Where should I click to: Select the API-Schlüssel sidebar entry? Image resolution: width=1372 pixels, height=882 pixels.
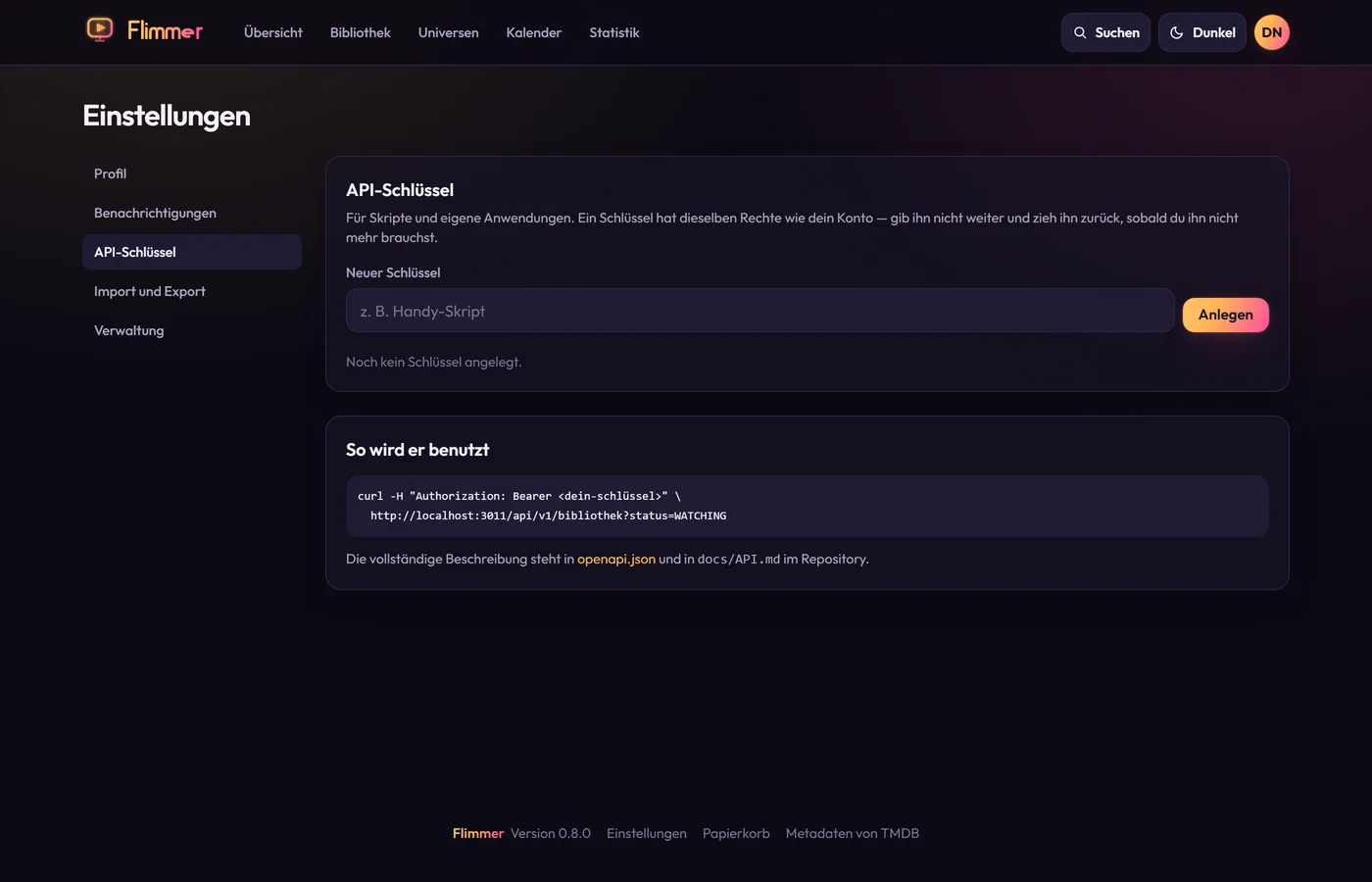click(x=192, y=252)
